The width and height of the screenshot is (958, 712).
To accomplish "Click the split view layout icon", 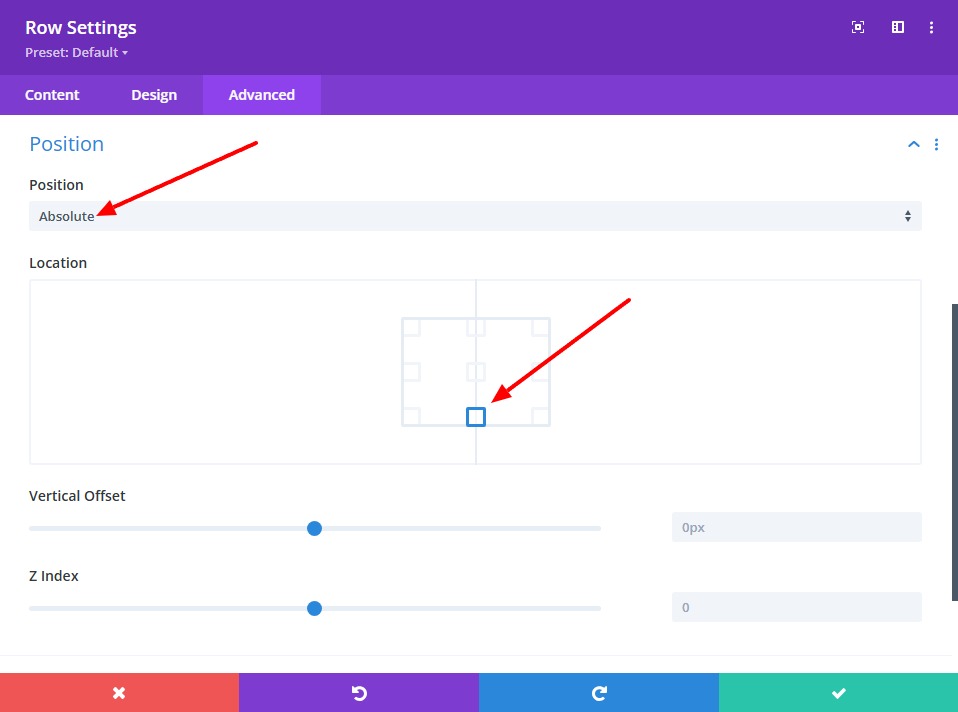I will coord(898,28).
